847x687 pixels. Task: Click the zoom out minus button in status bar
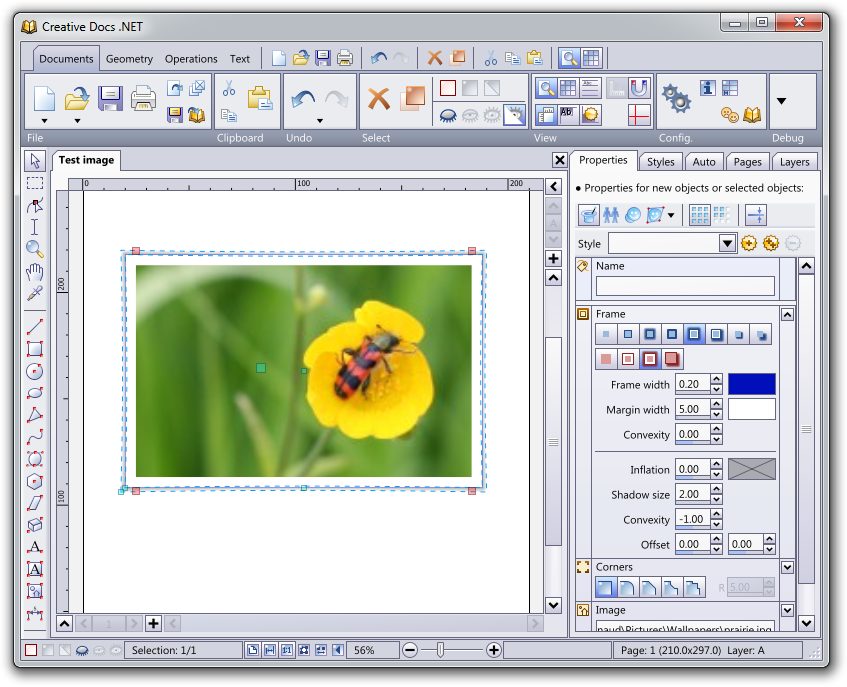pyautogui.click(x=410, y=650)
